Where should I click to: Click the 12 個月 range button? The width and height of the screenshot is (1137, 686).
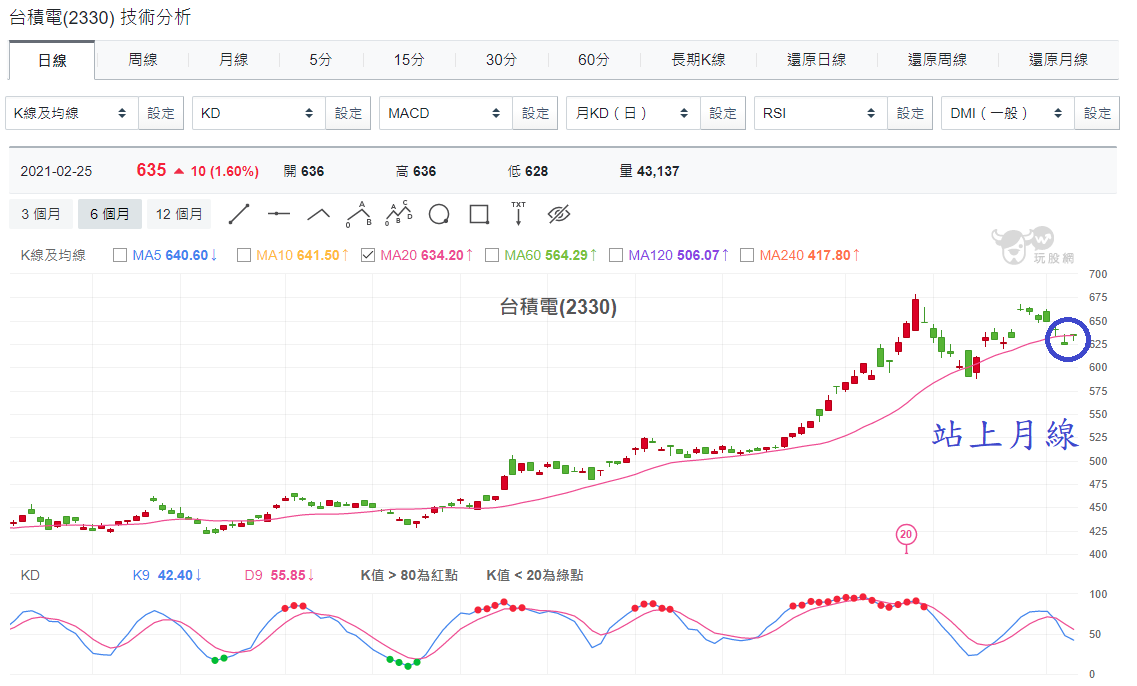coord(179,214)
